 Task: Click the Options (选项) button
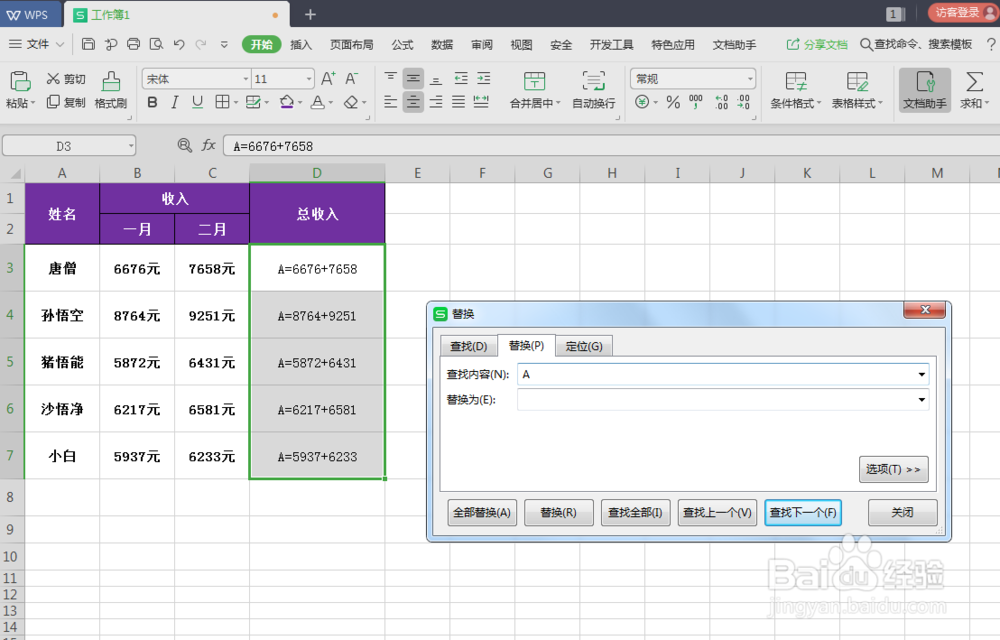click(x=893, y=469)
